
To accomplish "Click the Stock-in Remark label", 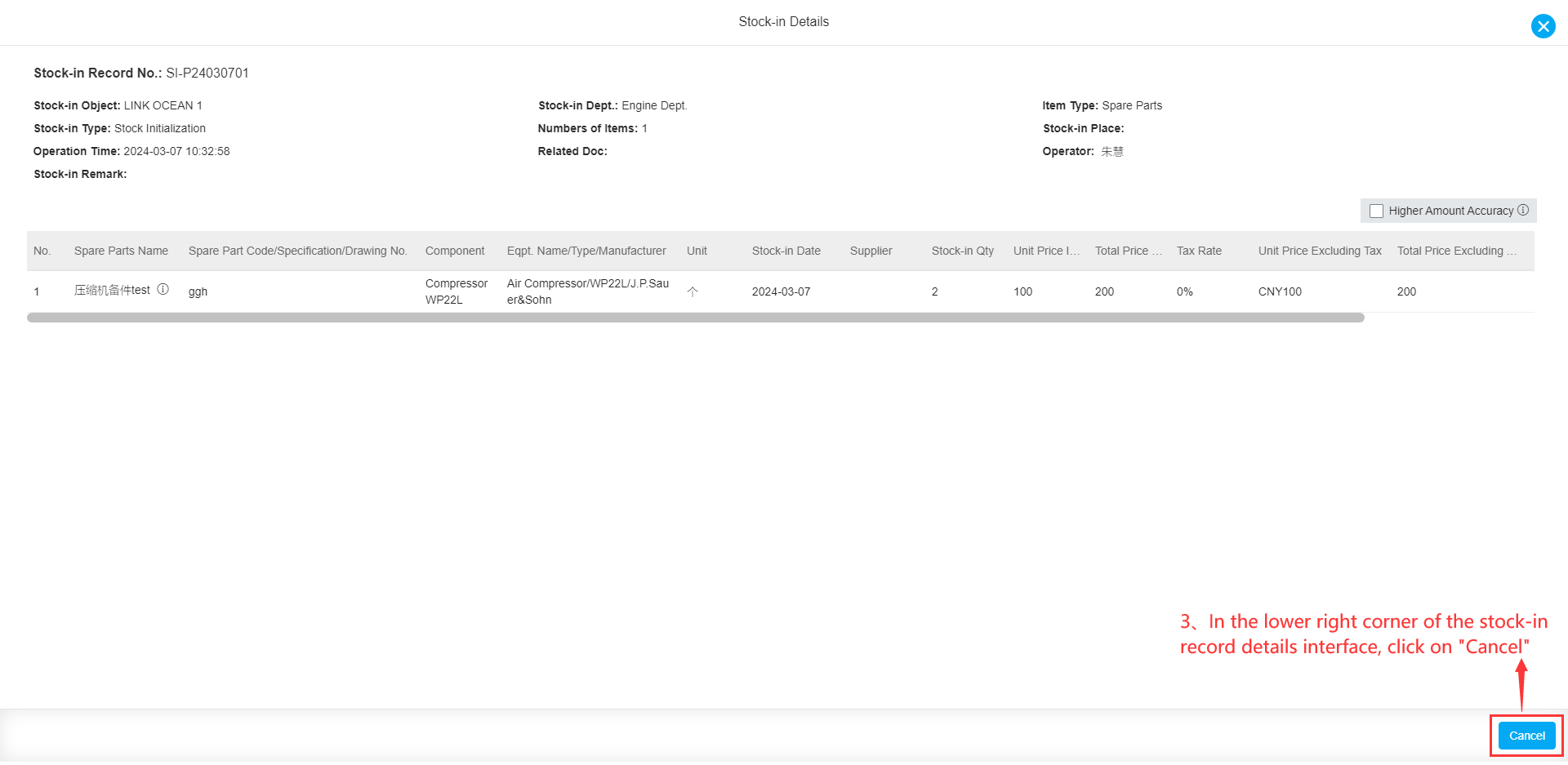I will (80, 174).
